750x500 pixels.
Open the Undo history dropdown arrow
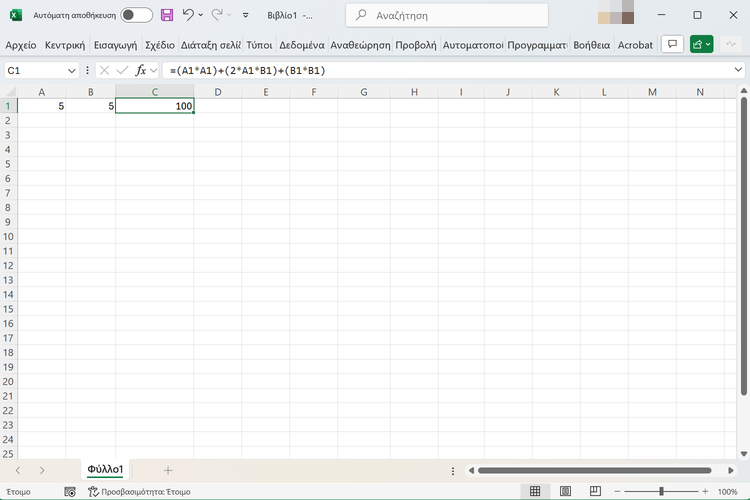point(200,15)
